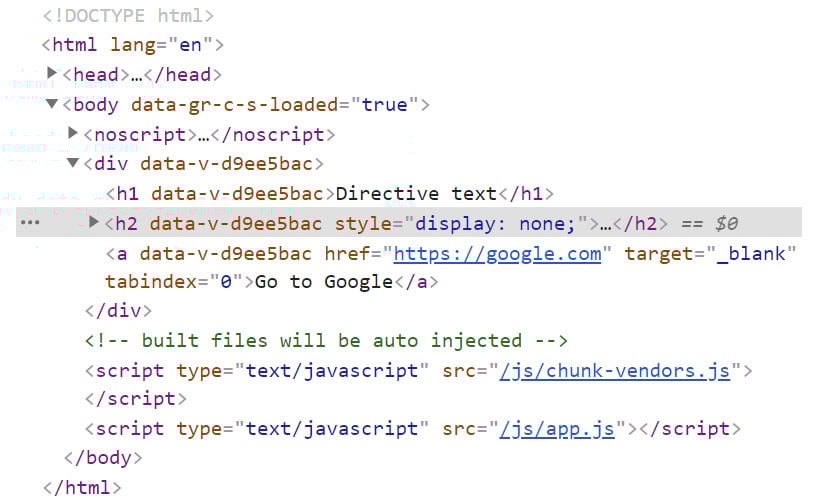Select the closing body tag
This screenshot has height=502, width=818.
point(103,458)
